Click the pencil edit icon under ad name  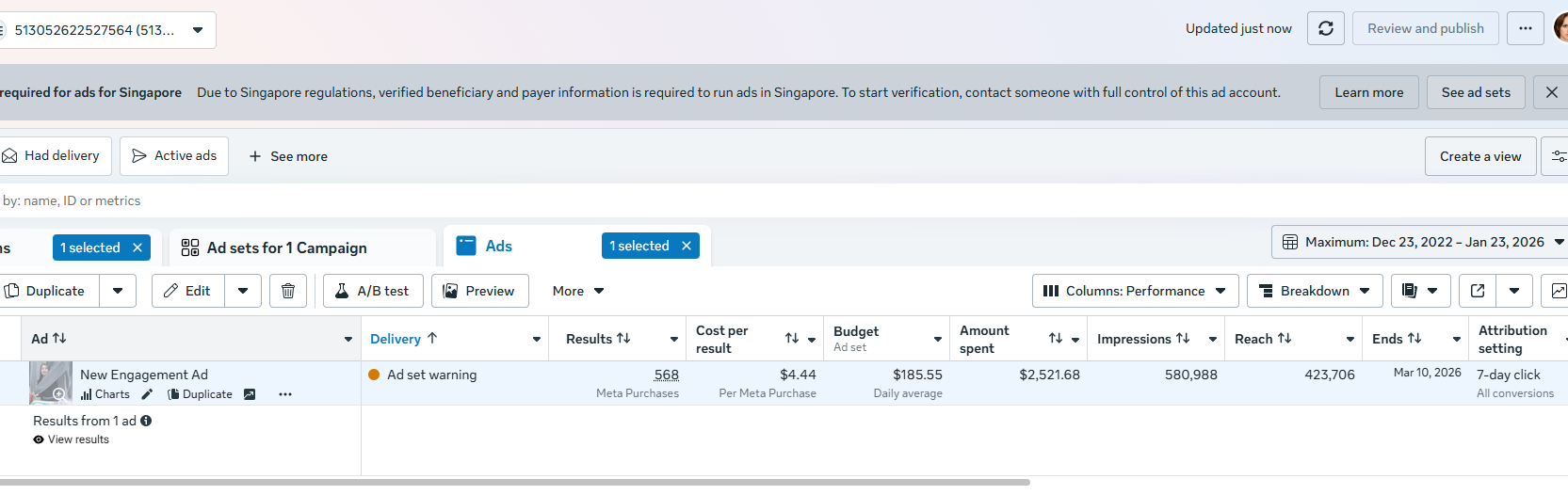147,394
